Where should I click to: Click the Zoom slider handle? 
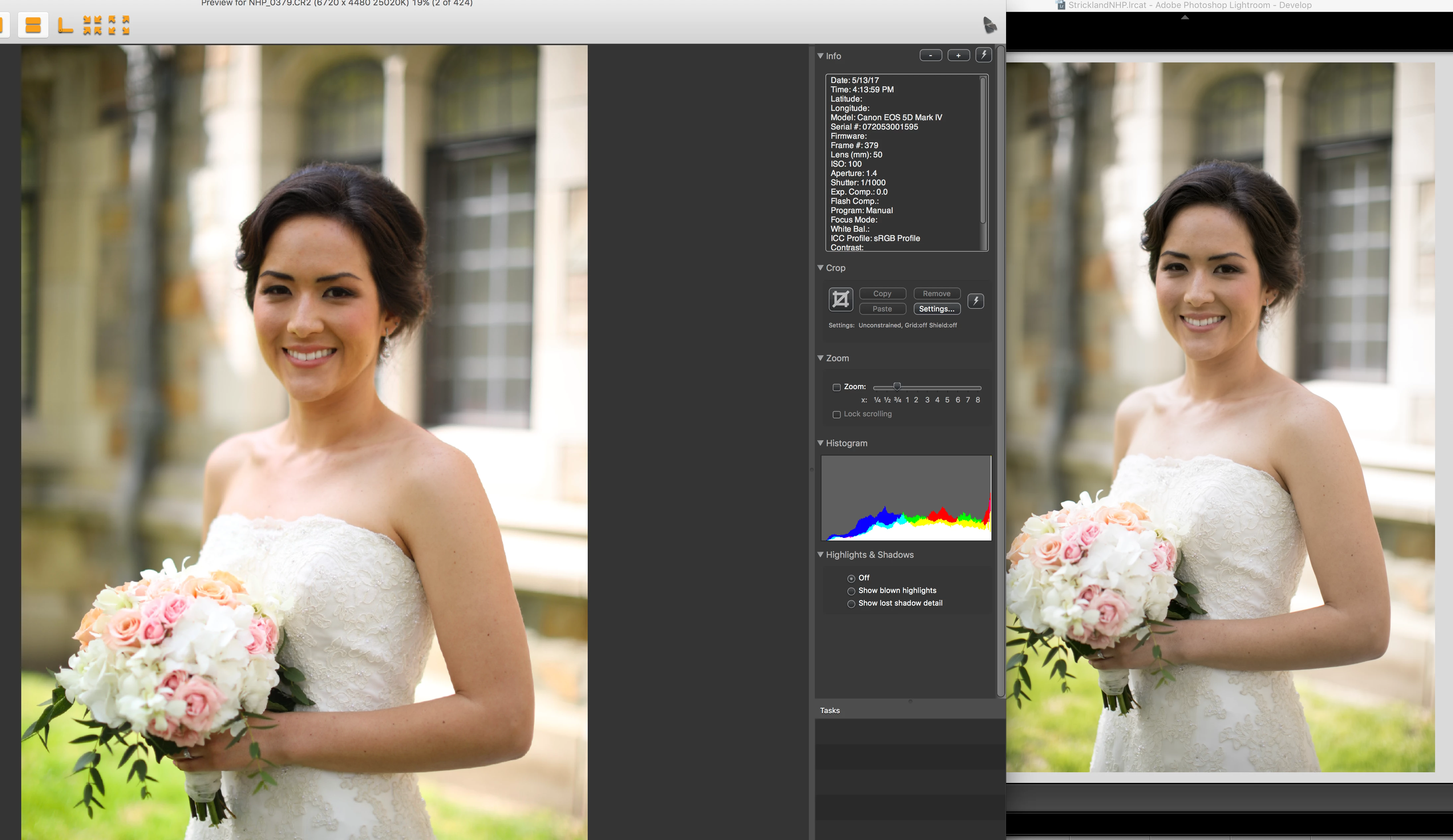(897, 386)
